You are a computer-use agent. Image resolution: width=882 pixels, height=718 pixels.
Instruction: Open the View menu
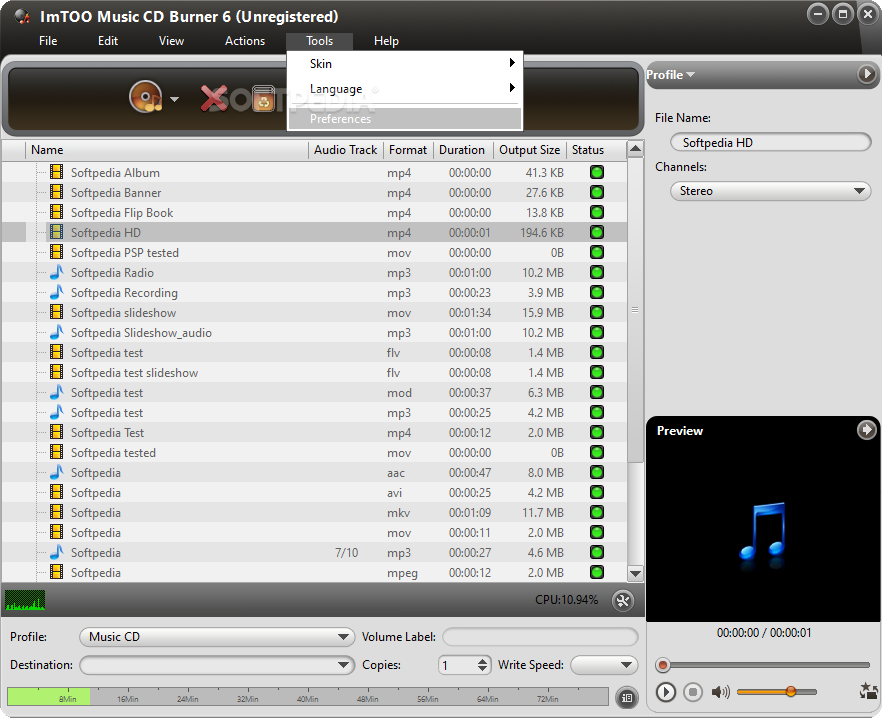171,41
